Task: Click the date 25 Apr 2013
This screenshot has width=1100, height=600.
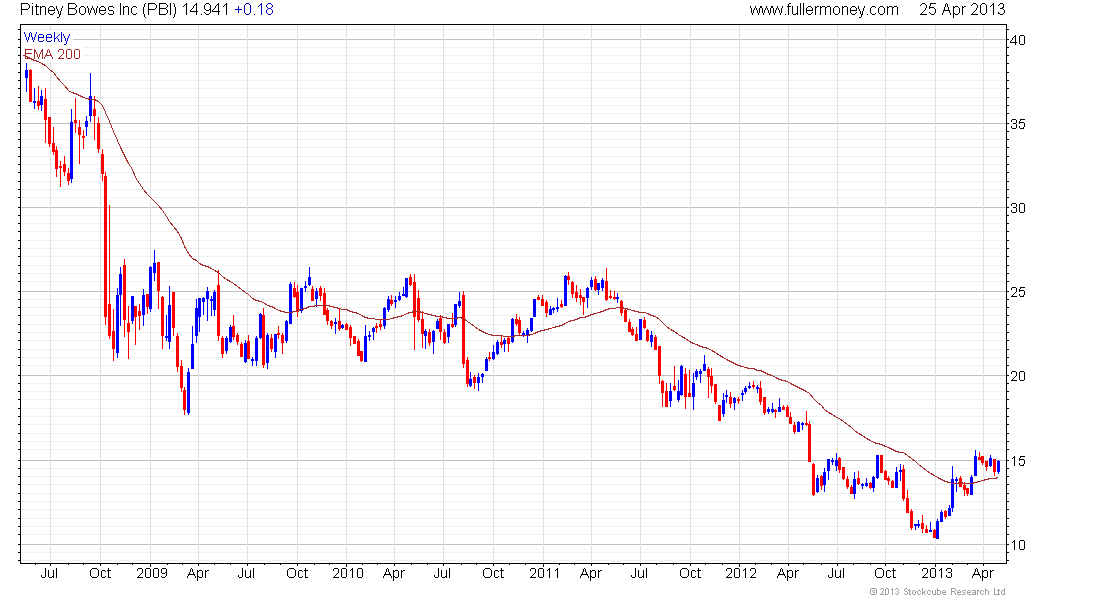Action: [x=962, y=10]
